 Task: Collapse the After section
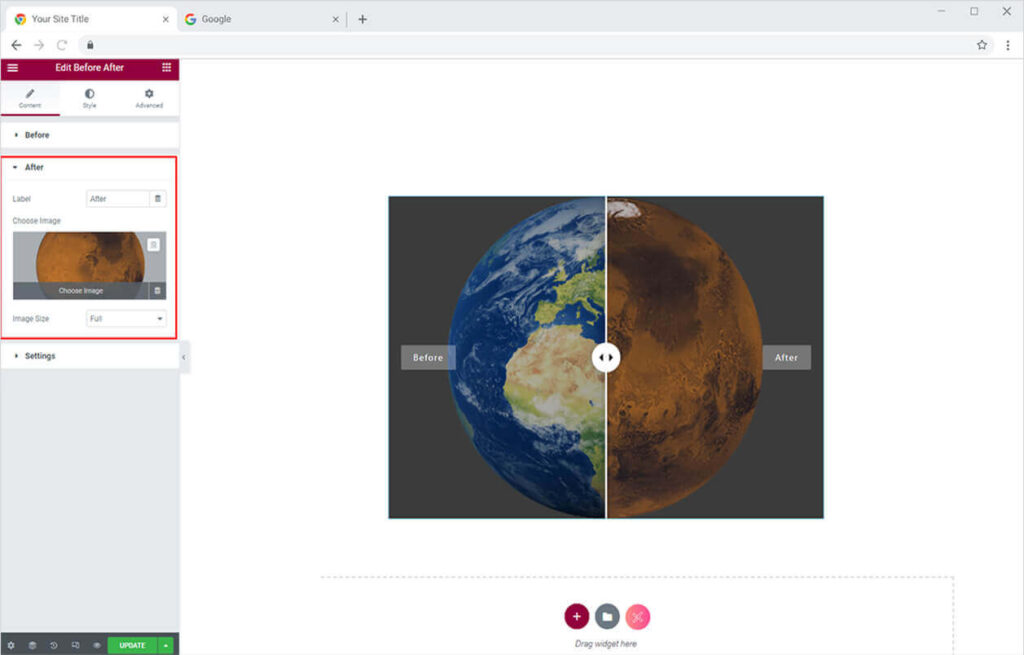coord(34,167)
